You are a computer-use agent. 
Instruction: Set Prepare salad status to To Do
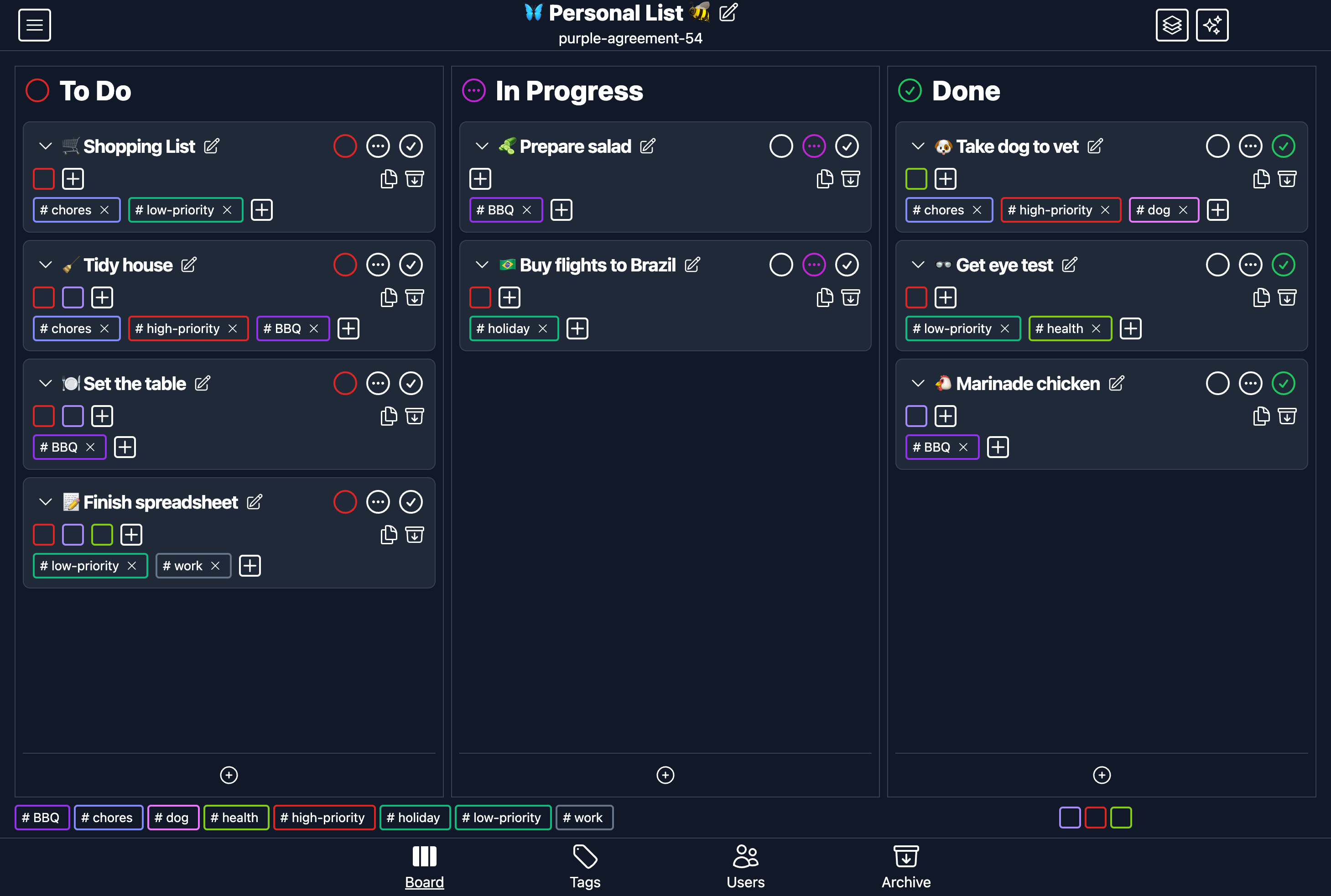pos(781,146)
